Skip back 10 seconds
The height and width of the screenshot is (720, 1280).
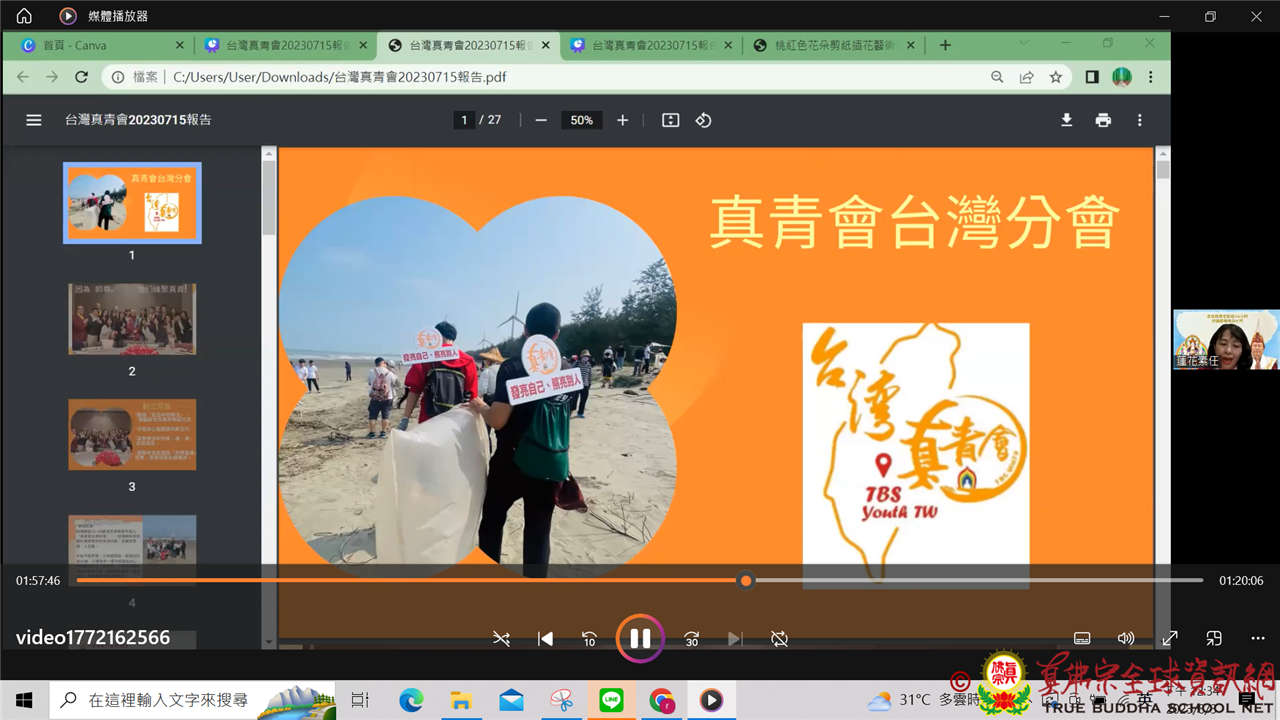point(590,638)
